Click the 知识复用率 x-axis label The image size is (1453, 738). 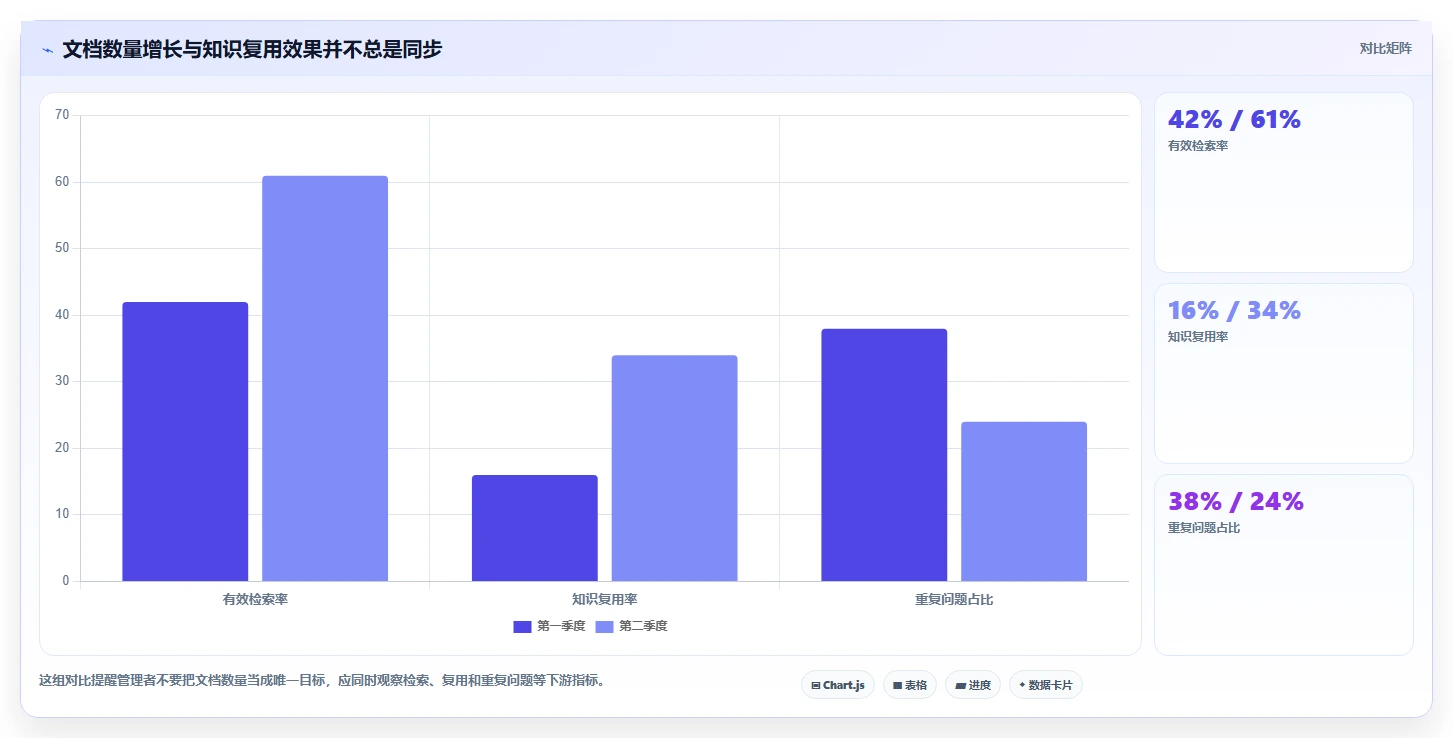pyautogui.click(x=605, y=600)
